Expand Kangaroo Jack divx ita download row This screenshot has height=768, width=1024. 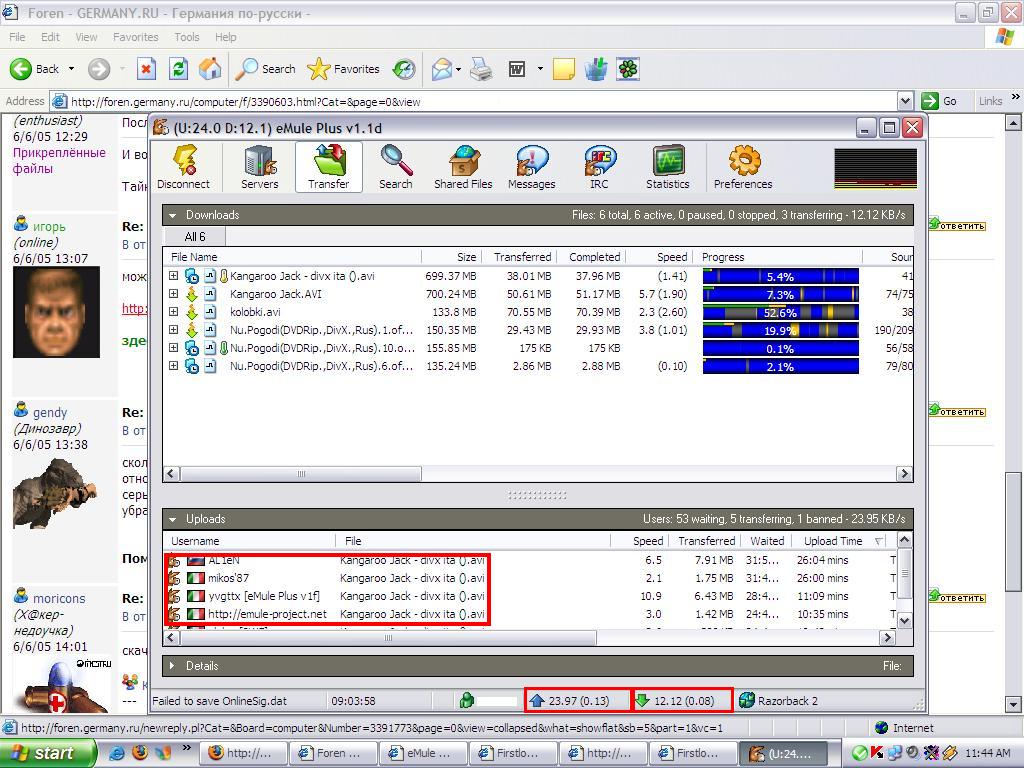pyautogui.click(x=173, y=276)
